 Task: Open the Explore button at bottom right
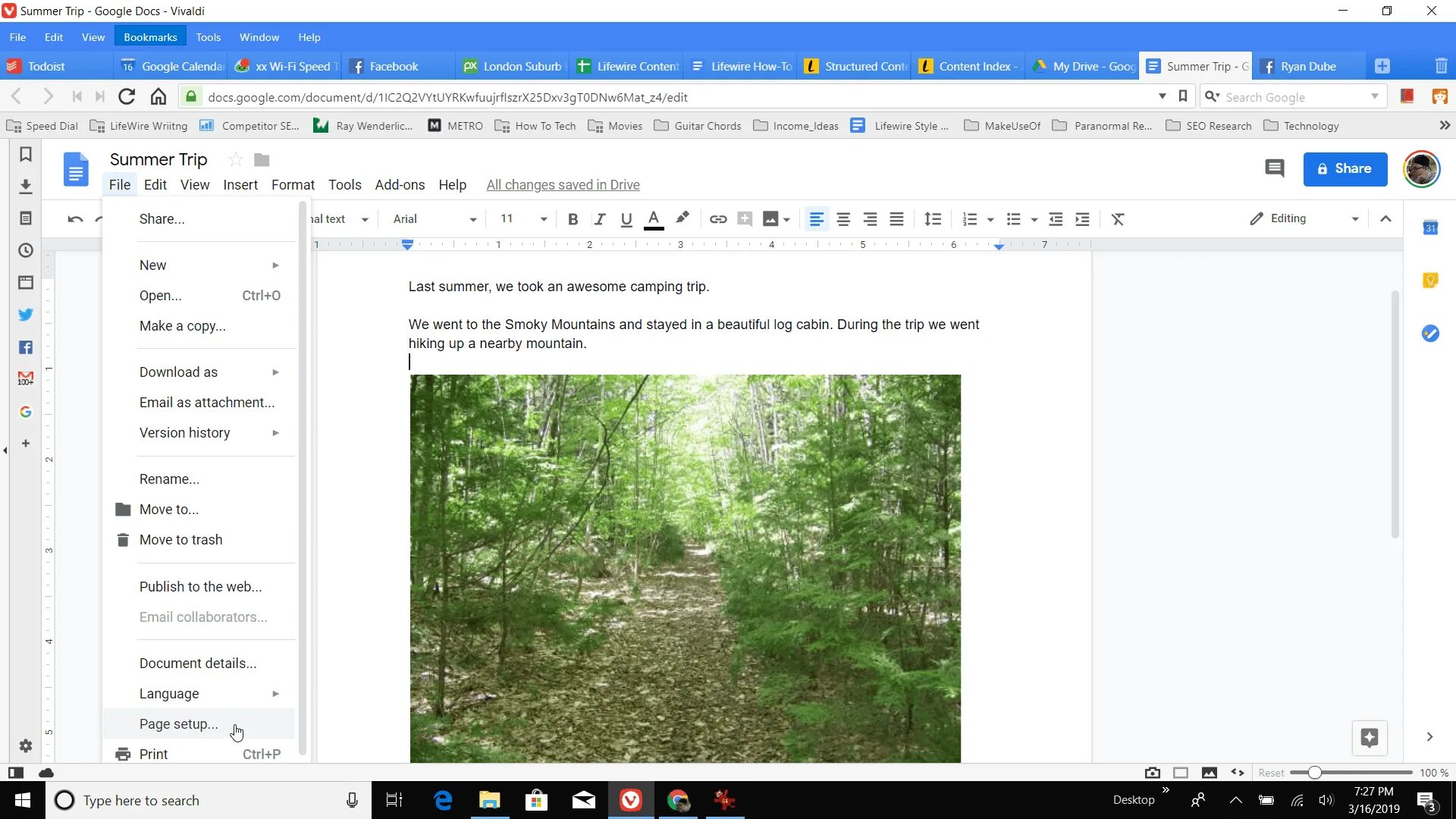tap(1370, 738)
